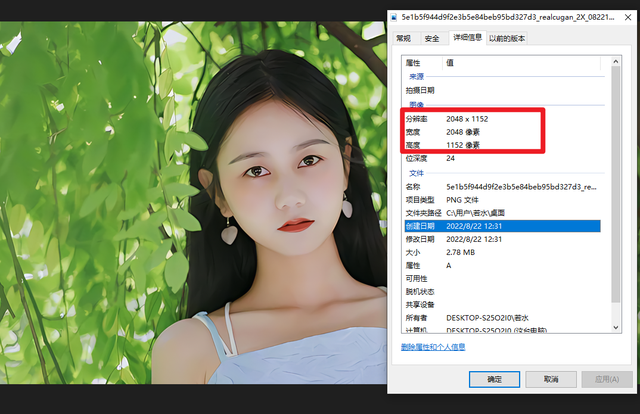640x414 pixels.
Task: Select the 高度 1152 像素 row
Action: tap(502, 145)
